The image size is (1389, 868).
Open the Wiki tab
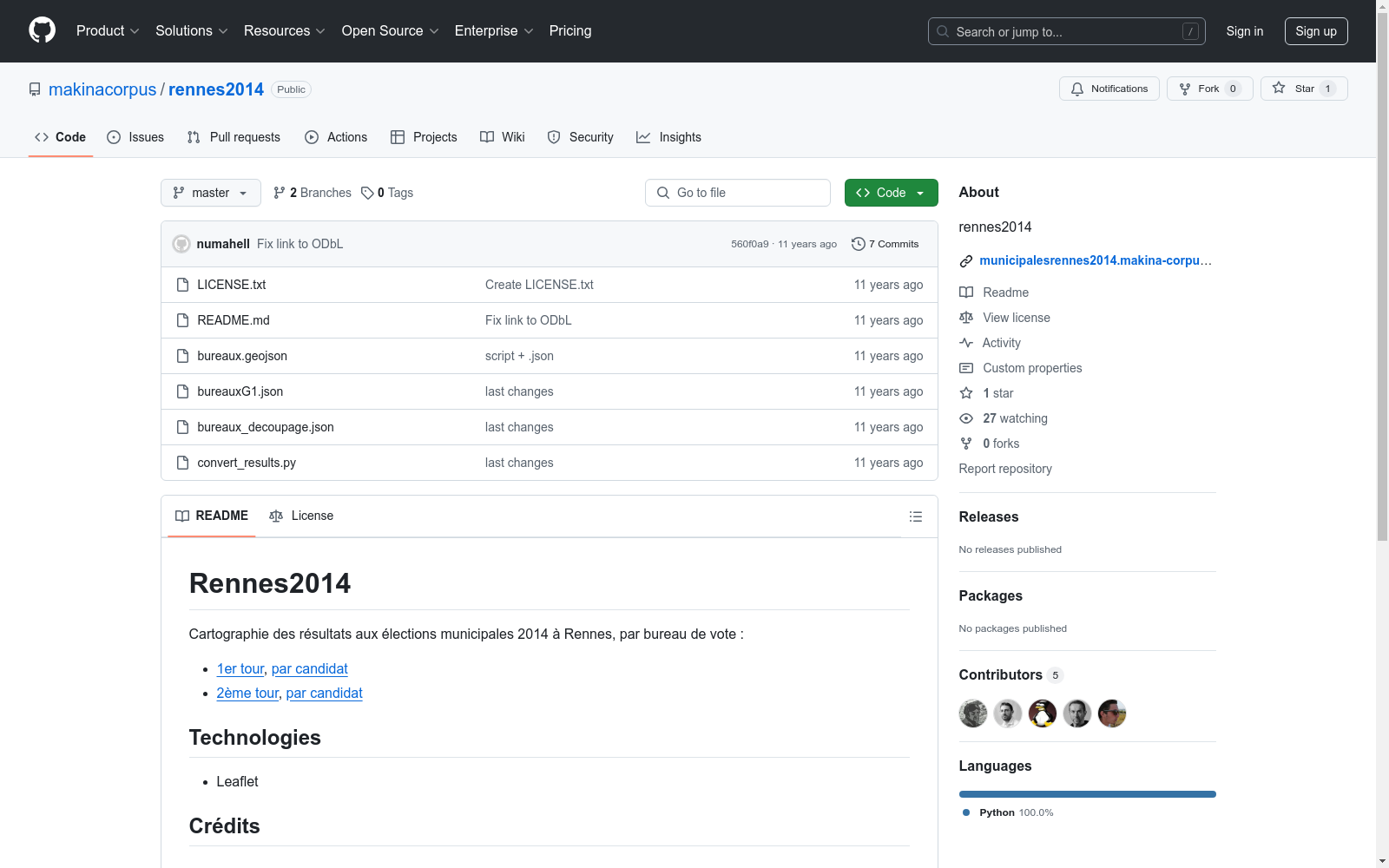click(503, 137)
